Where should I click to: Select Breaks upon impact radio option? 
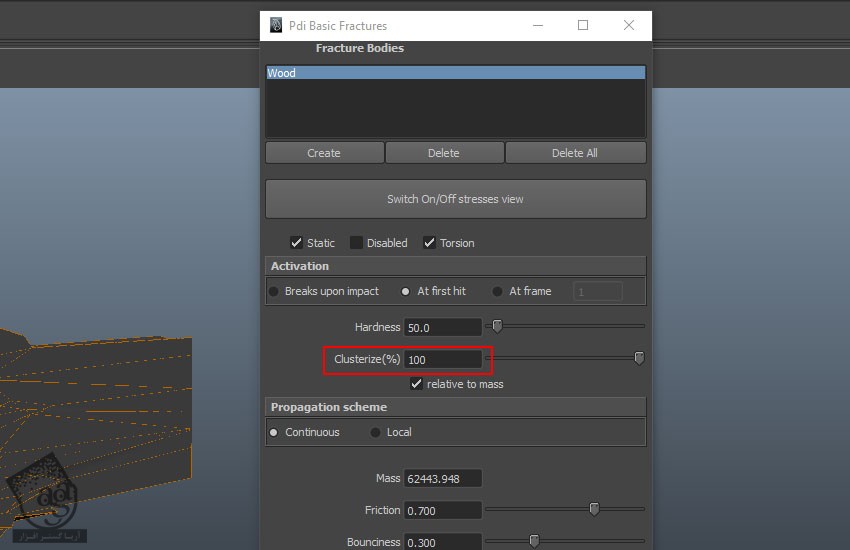pyautogui.click(x=274, y=291)
